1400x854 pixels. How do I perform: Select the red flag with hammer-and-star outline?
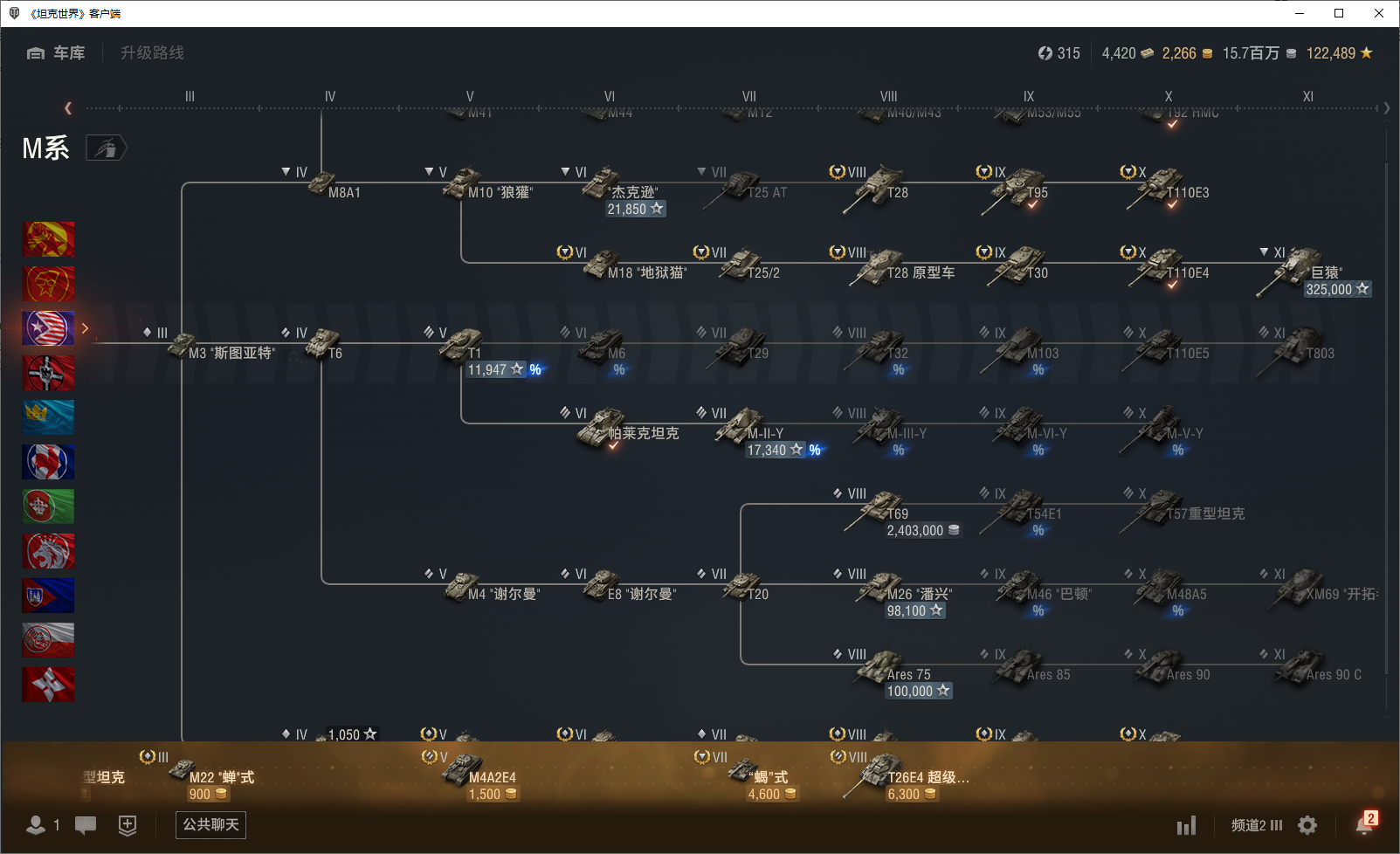pos(48,284)
